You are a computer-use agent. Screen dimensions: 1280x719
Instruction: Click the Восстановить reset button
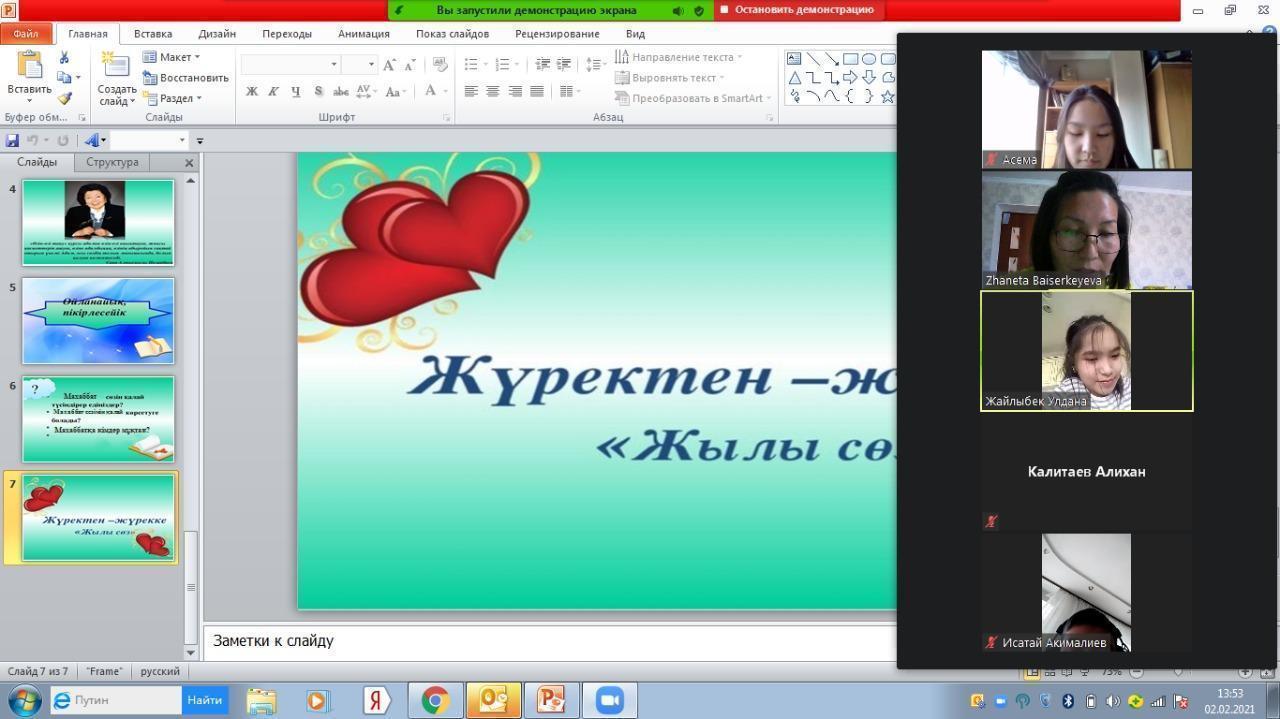coord(186,78)
